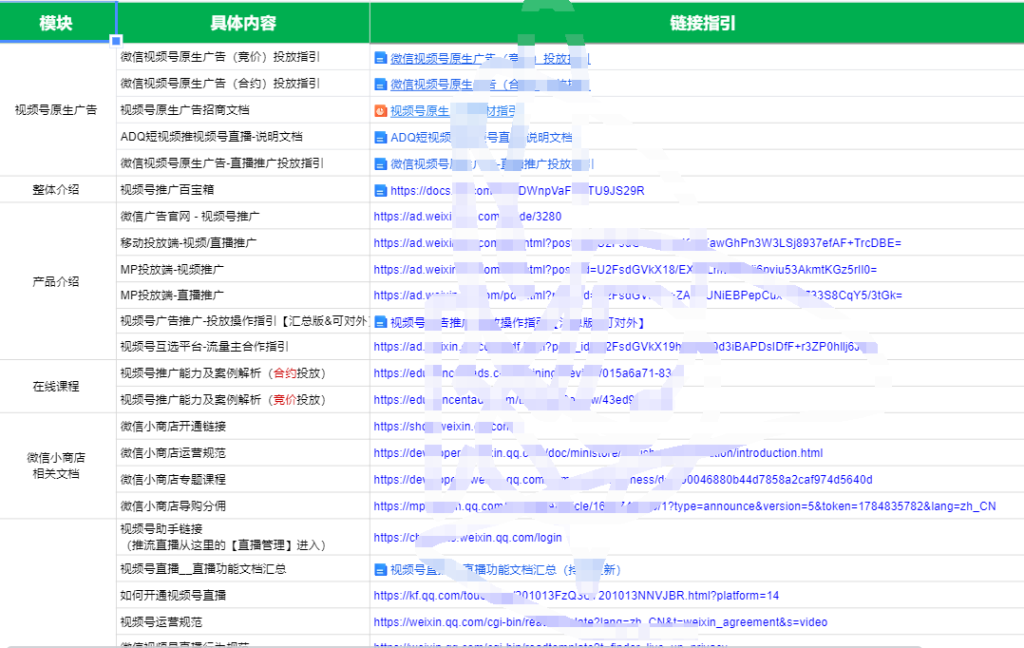Open link ending in caf974d5640d
Screen dimensions: 1024x648
(623, 479)
